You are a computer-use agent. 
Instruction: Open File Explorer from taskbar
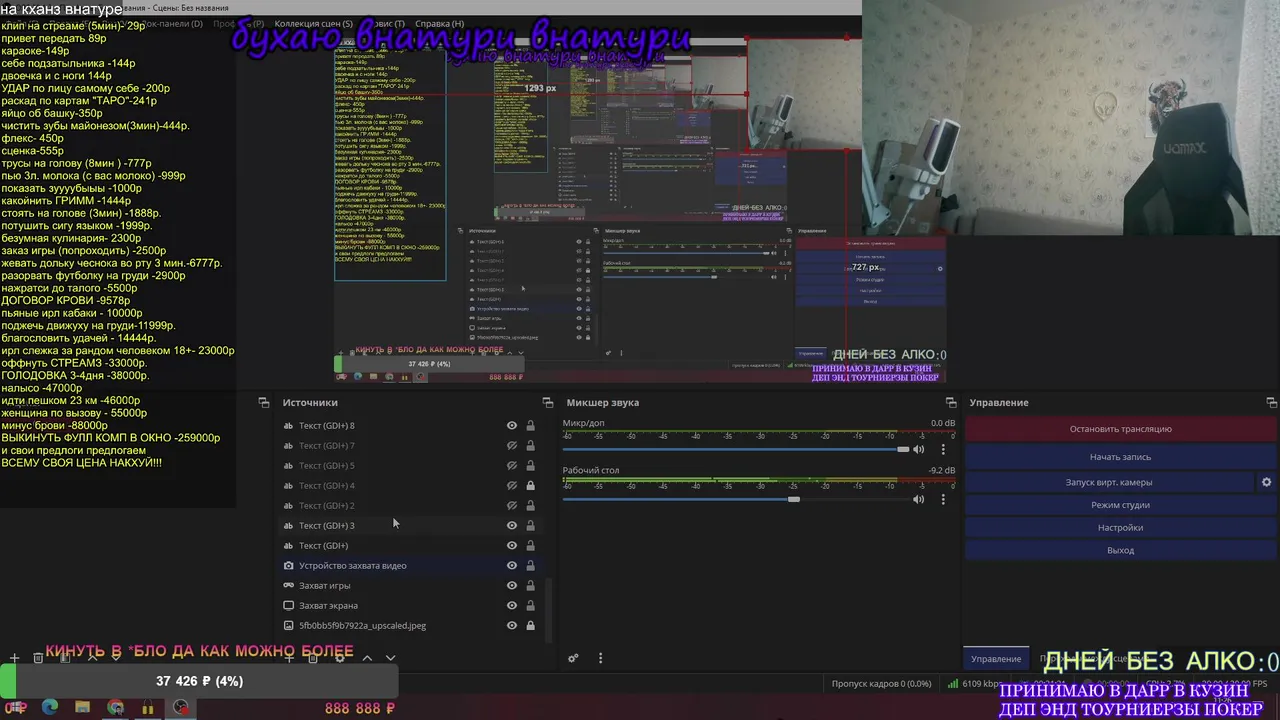click(82, 707)
